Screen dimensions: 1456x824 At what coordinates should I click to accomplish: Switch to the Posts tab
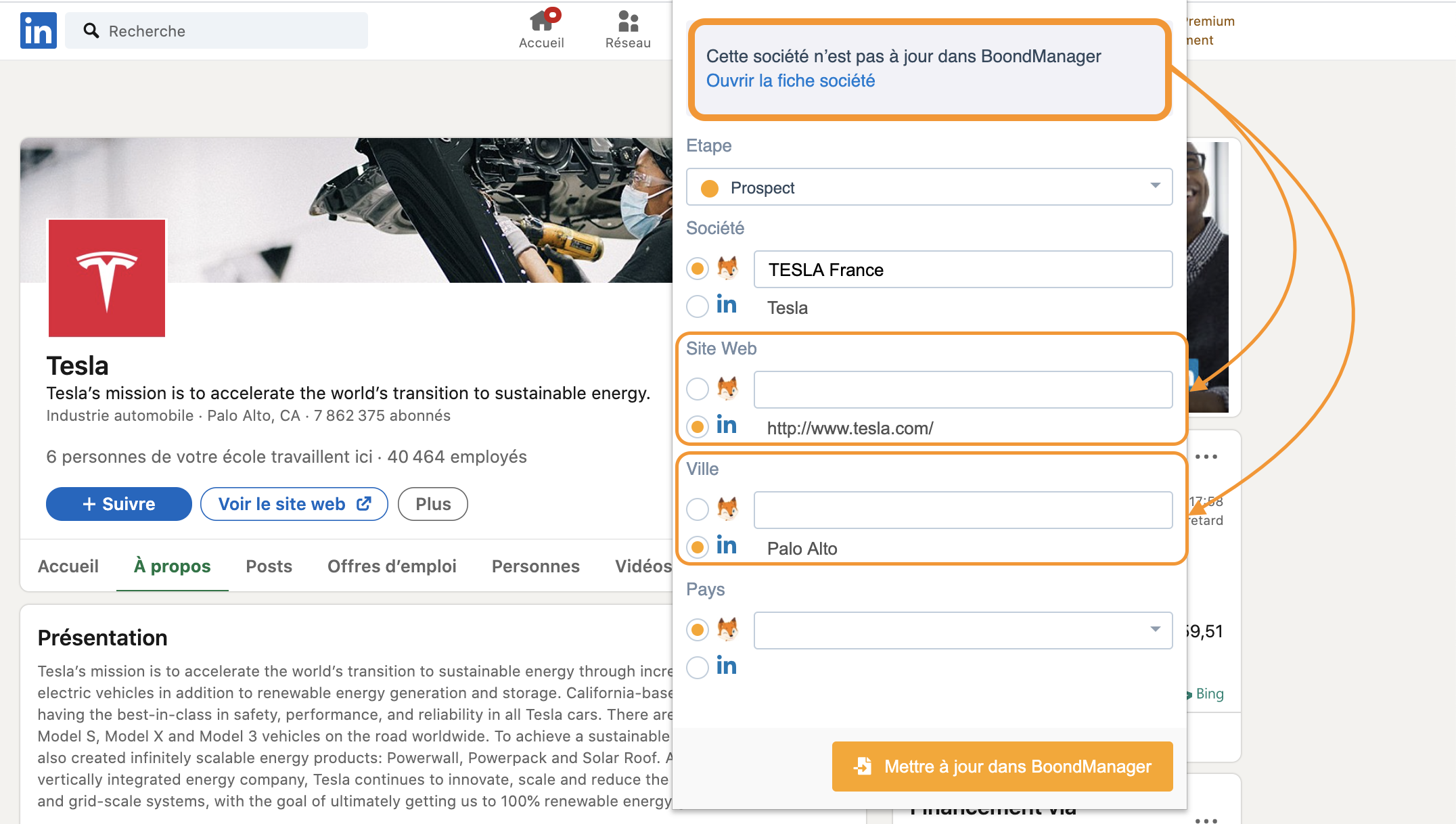point(269,566)
